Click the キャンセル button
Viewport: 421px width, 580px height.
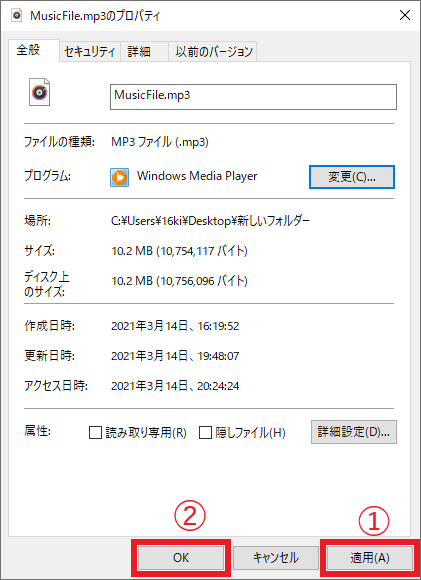point(276,557)
